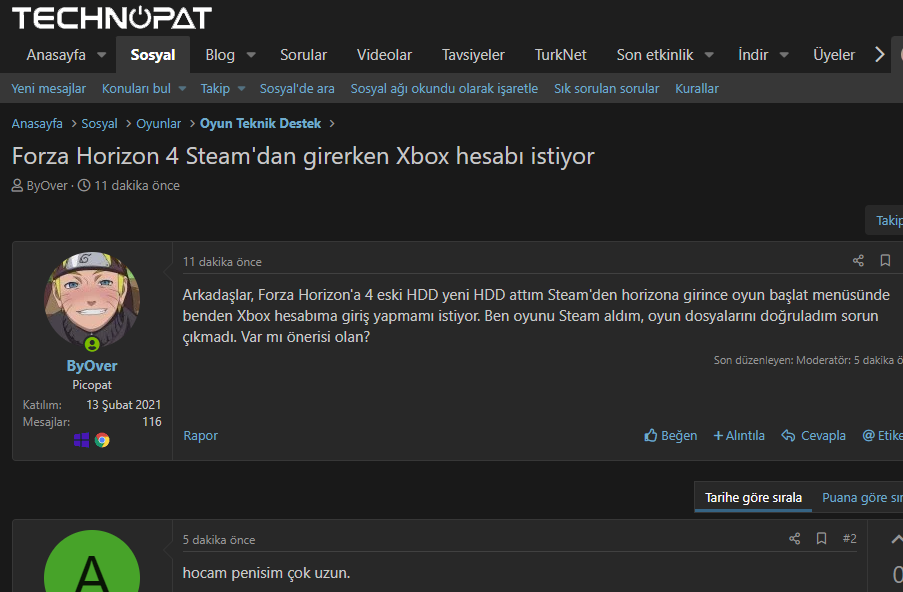Click the Etiketle mention button

click(882, 435)
